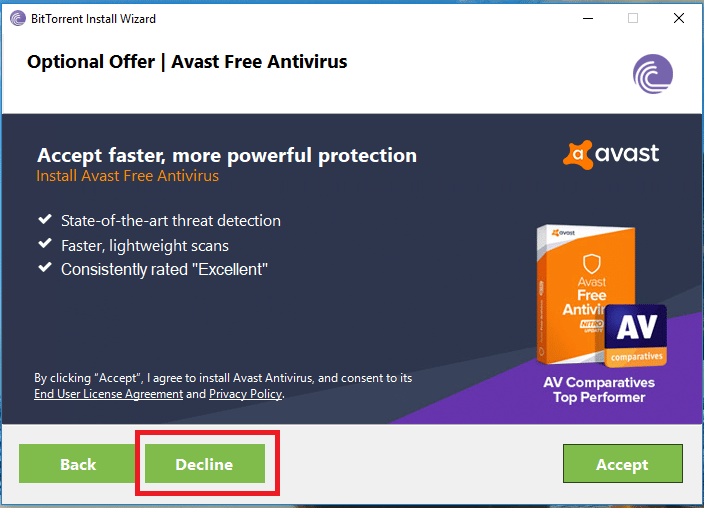Click the avast wordmark text
Viewport: 704px width, 508px height.
(x=627, y=153)
